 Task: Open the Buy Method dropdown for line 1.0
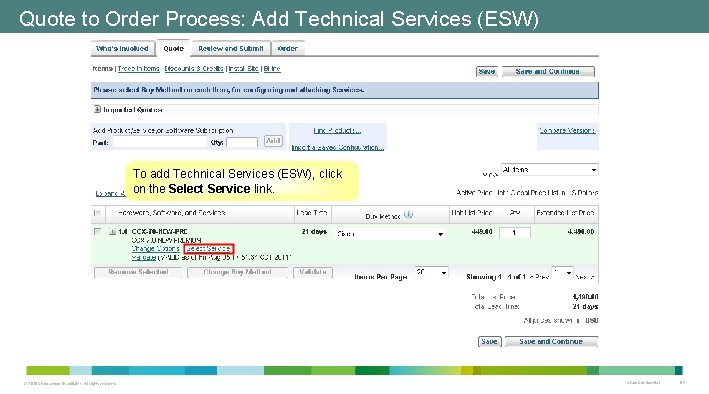click(390, 234)
